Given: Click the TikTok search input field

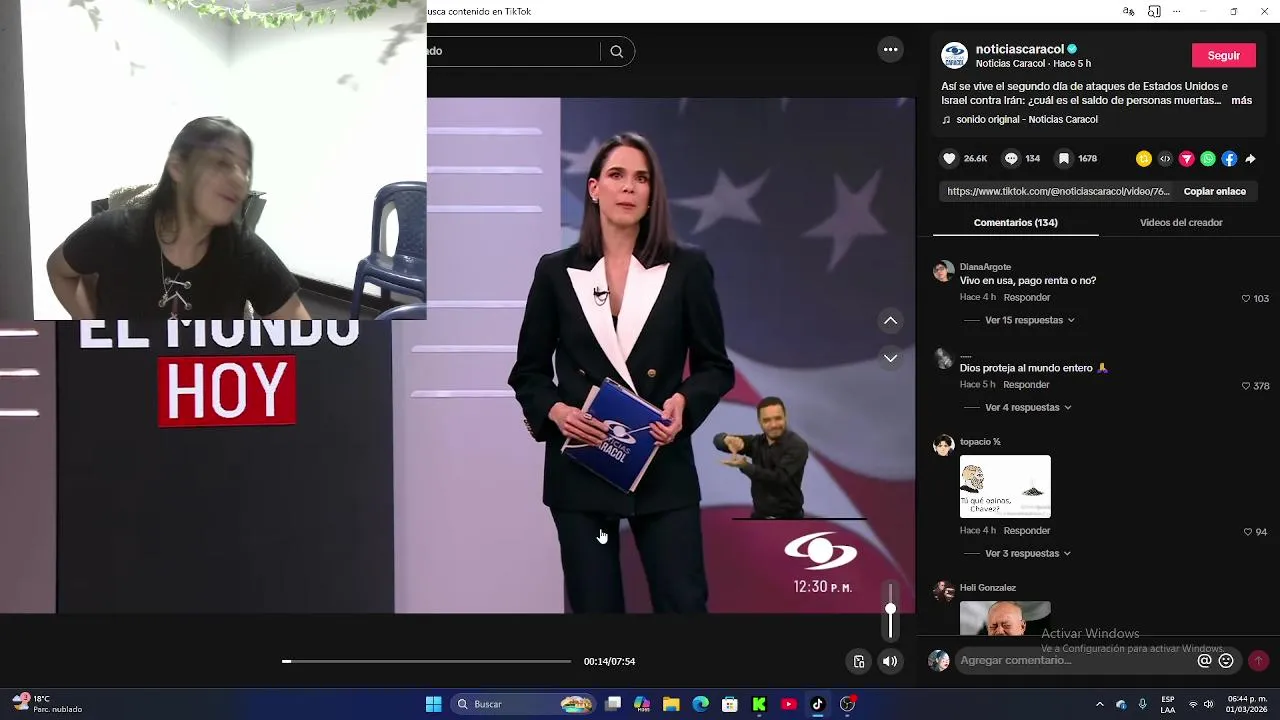Looking at the screenshot, I should pyautogui.click(x=513, y=51).
